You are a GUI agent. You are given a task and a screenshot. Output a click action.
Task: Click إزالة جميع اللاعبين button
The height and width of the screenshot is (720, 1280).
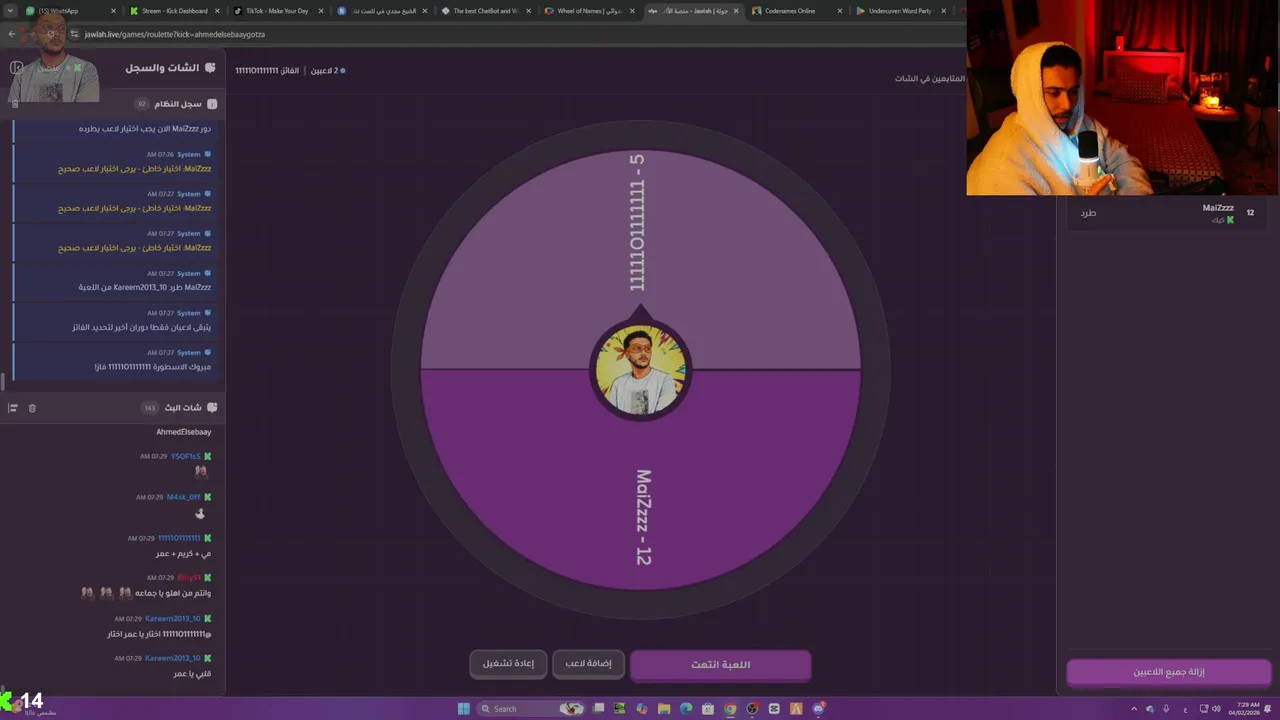point(1168,672)
